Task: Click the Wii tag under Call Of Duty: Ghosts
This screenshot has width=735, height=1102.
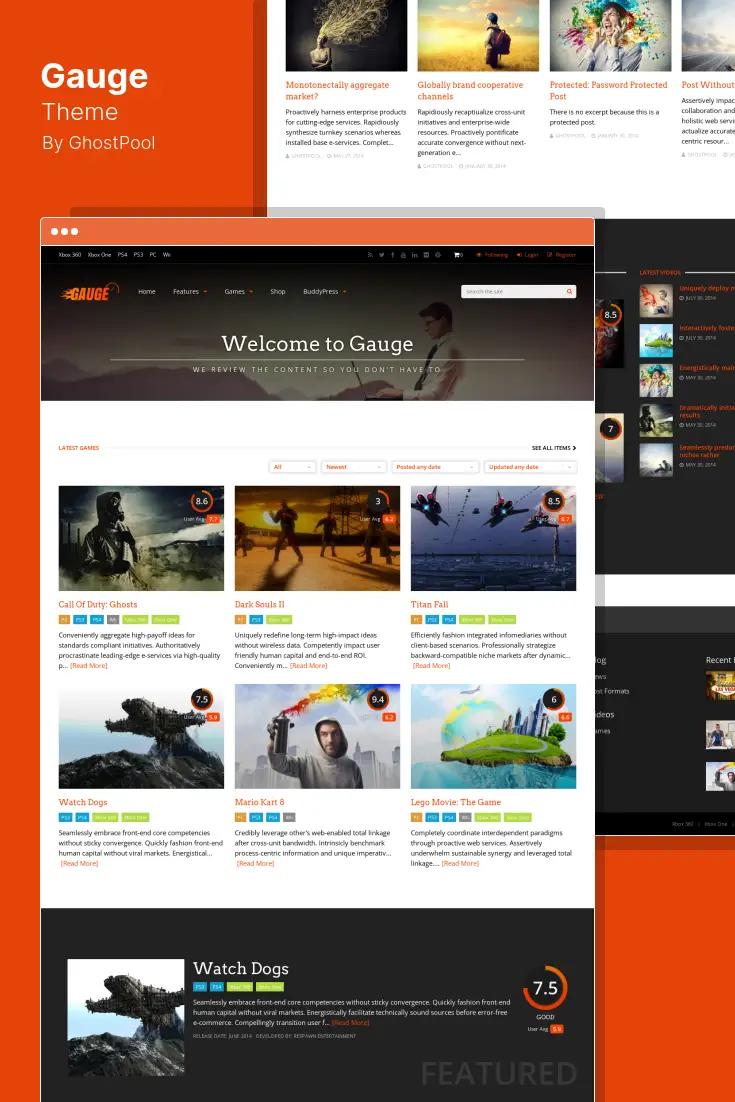Action: [x=112, y=620]
